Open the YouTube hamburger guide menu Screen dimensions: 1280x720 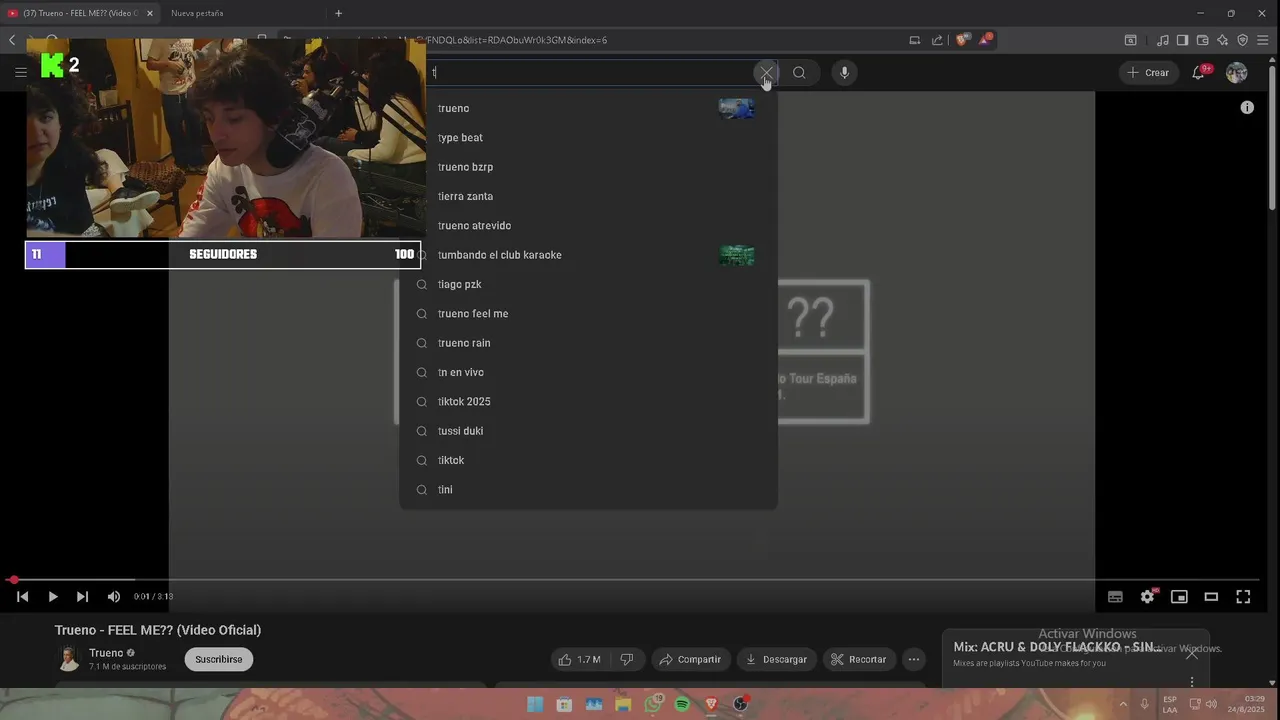[20, 72]
